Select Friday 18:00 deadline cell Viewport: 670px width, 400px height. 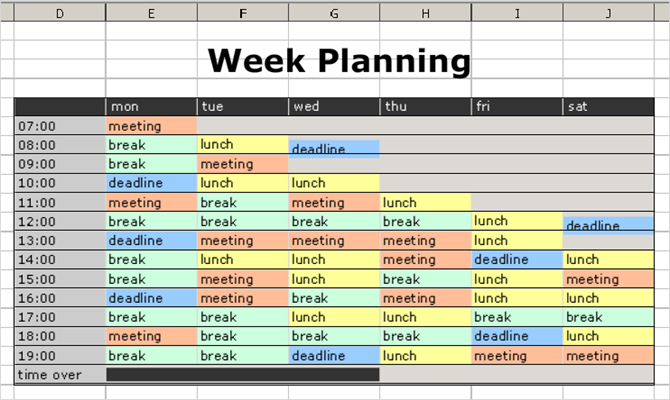(517, 336)
